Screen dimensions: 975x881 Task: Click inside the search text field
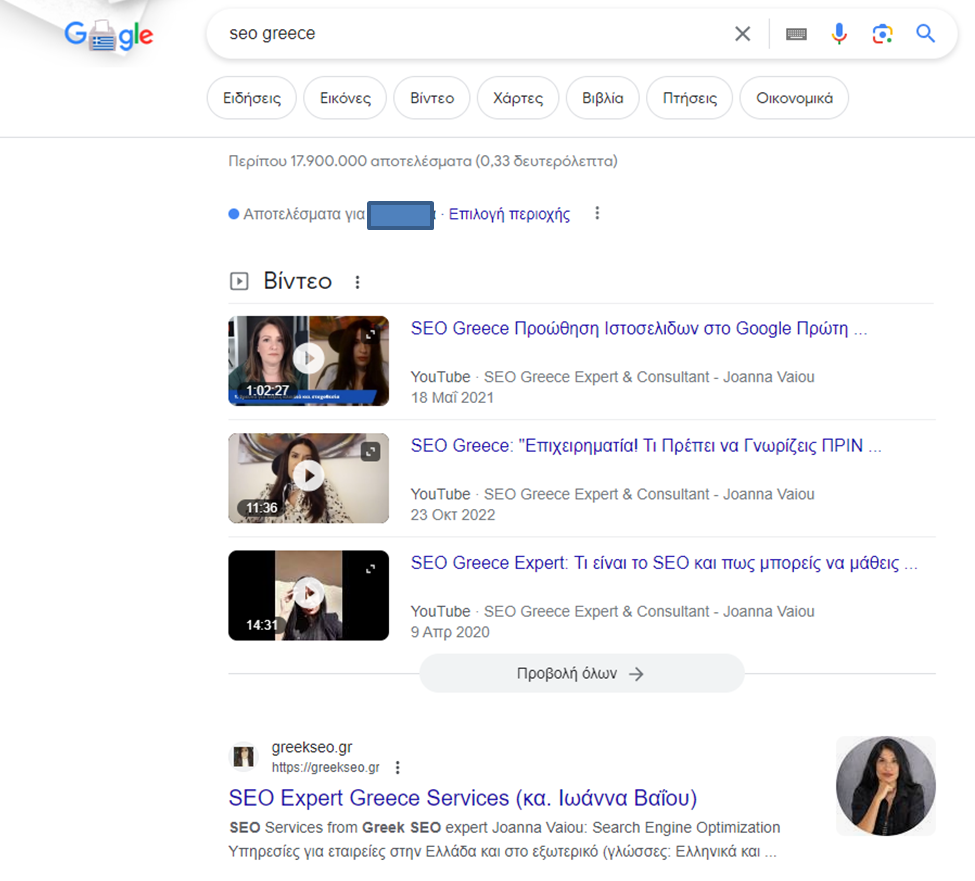(470, 34)
